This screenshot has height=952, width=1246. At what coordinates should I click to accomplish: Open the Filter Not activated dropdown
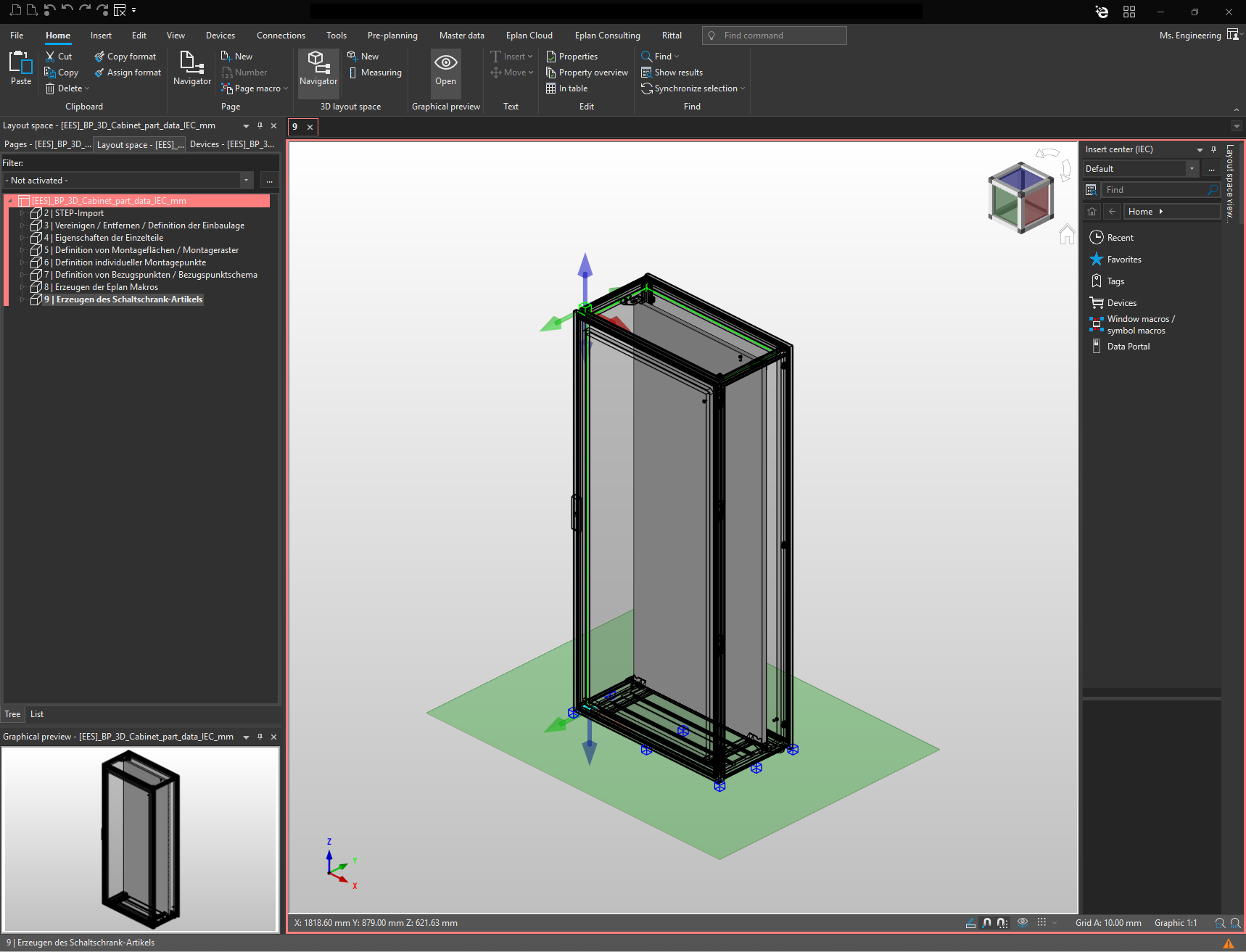pyautogui.click(x=246, y=181)
